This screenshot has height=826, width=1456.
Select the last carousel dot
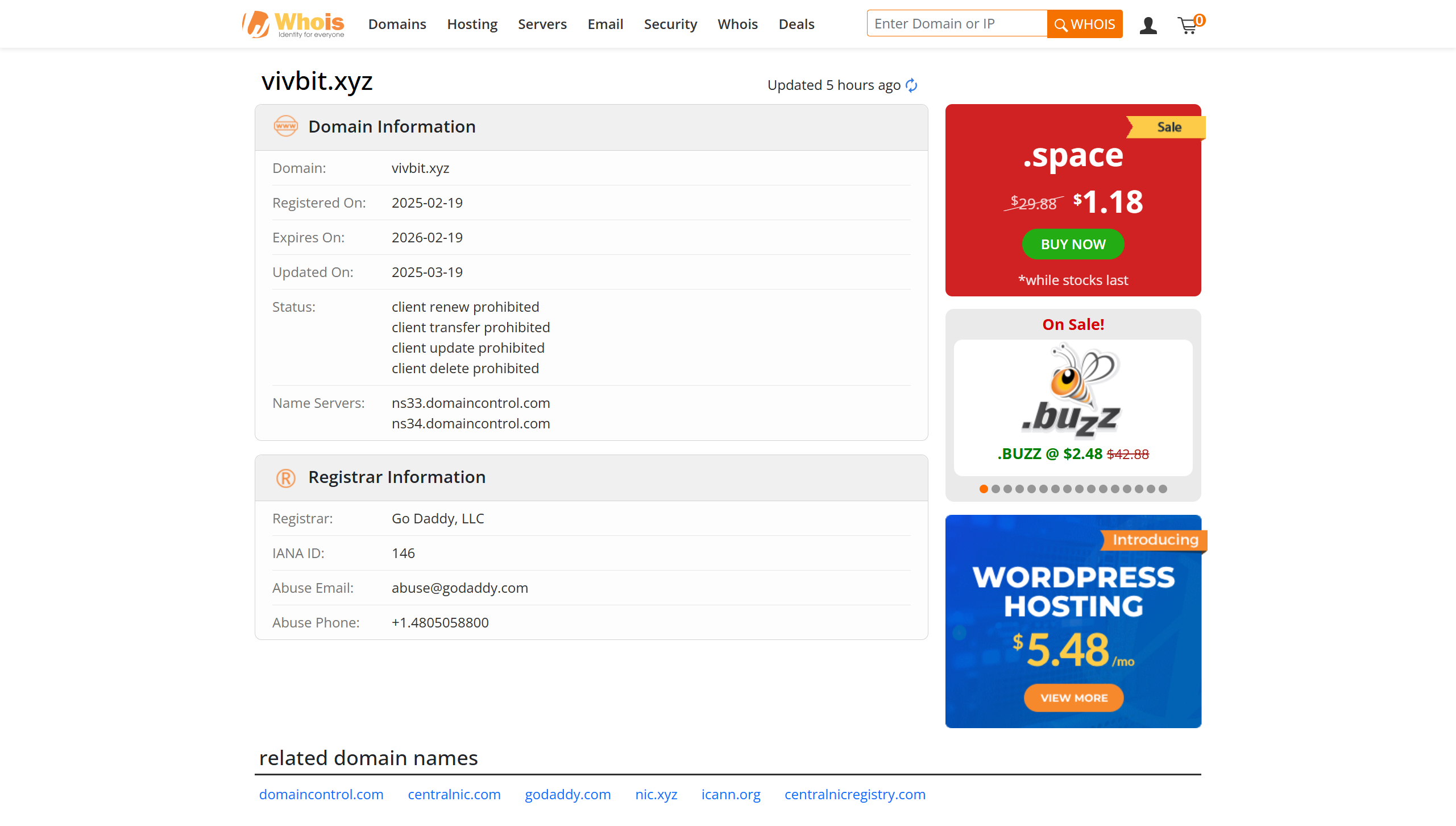point(1163,489)
